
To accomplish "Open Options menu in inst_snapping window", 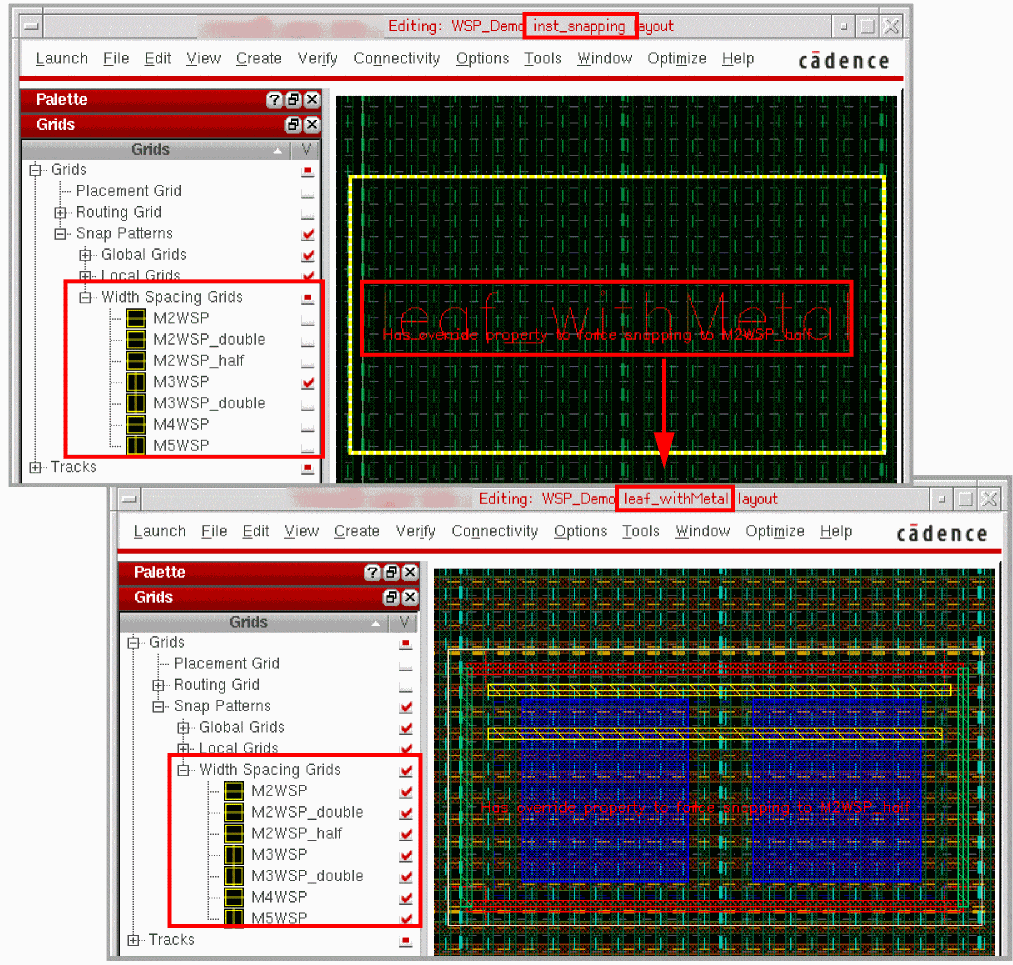I will pos(483,58).
